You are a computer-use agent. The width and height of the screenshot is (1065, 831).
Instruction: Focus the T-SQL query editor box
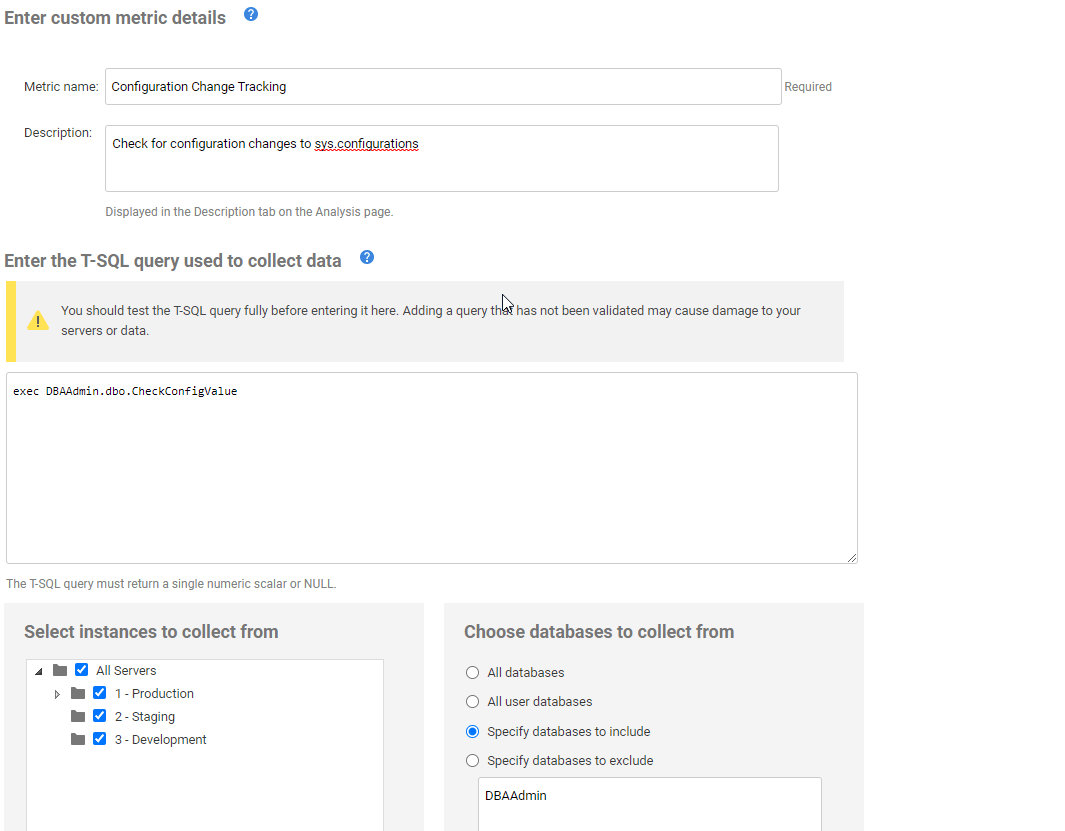(431, 468)
